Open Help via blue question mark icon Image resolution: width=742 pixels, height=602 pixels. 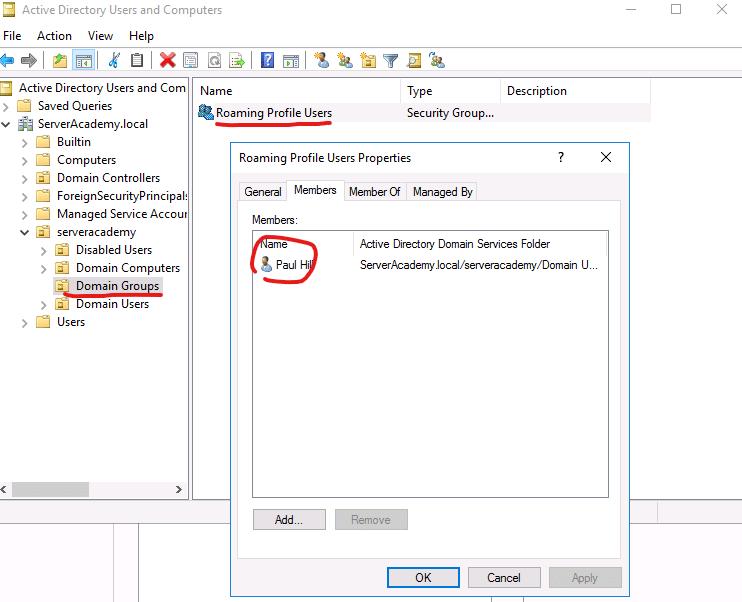267,60
